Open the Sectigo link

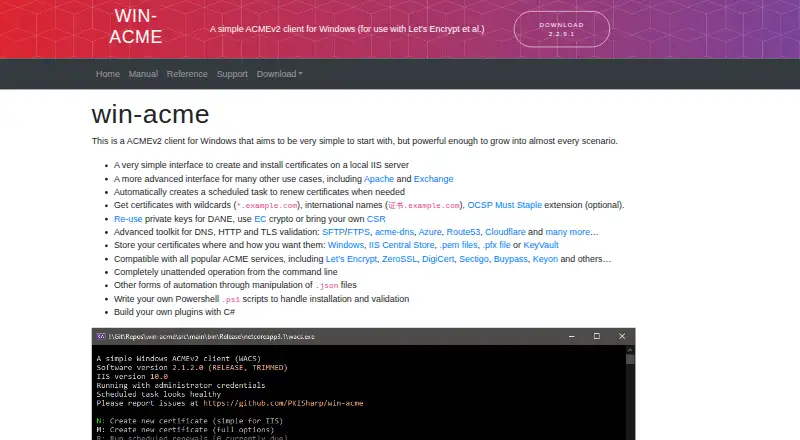pyautogui.click(x=474, y=259)
